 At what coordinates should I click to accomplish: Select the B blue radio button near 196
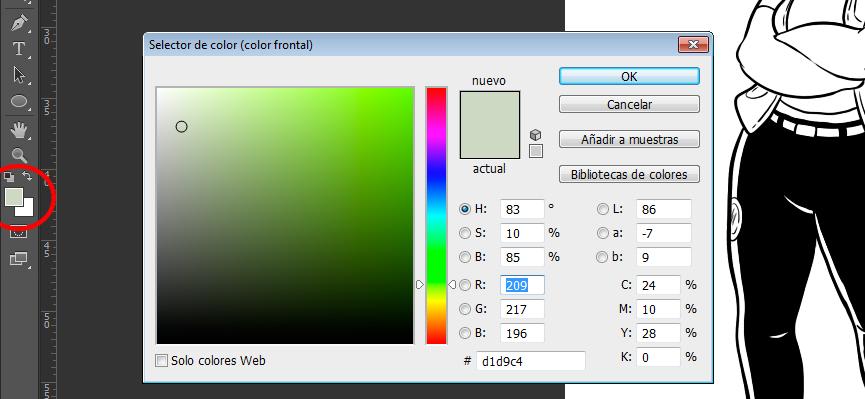[x=465, y=333]
